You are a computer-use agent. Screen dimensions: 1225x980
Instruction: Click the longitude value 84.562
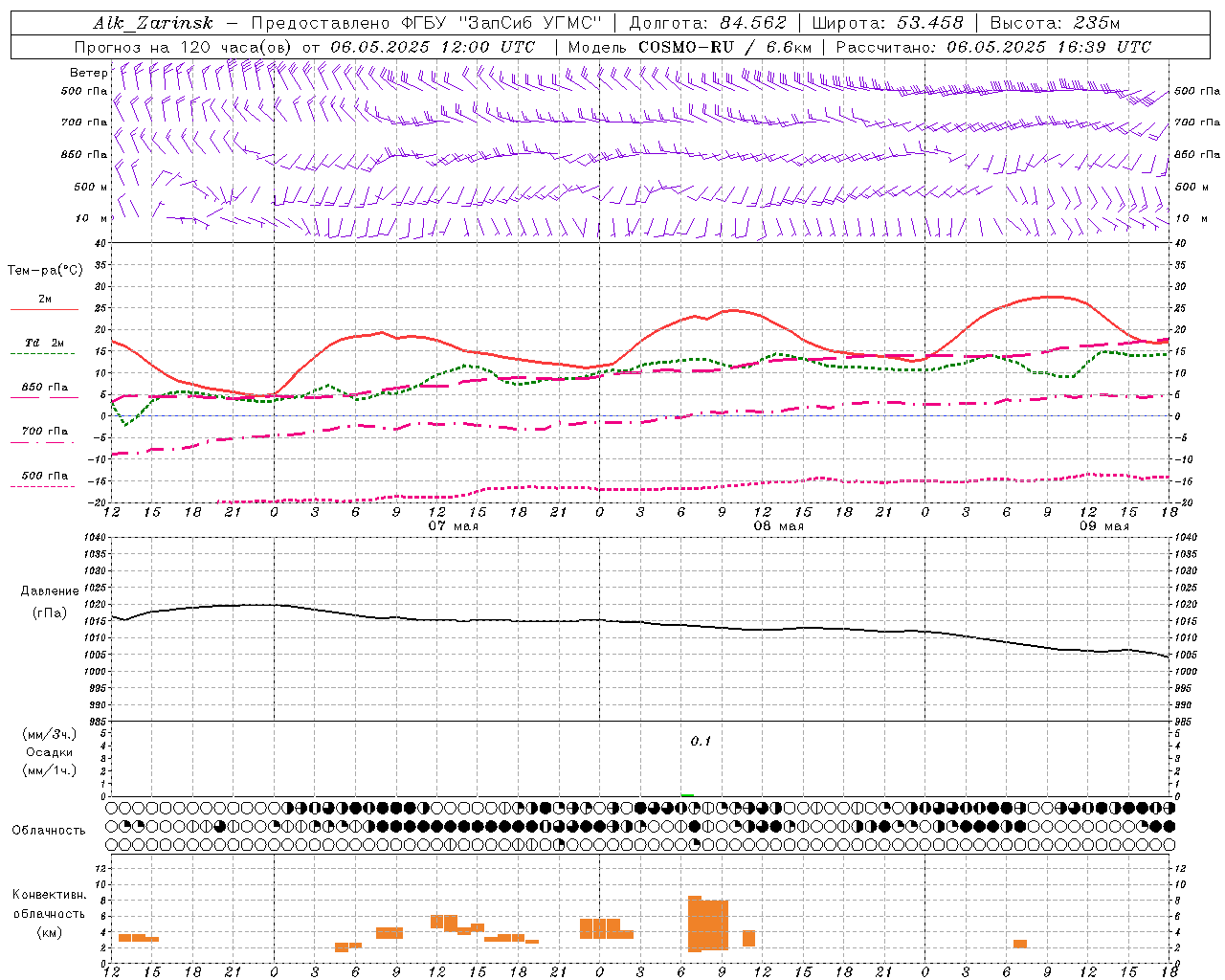coord(753,23)
